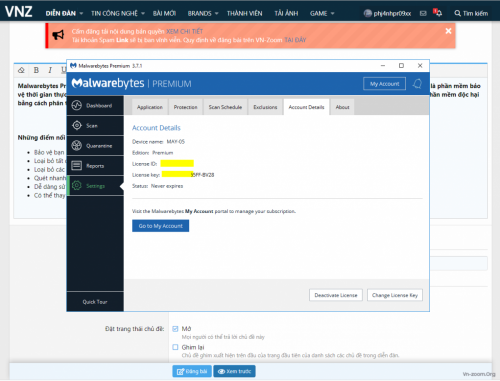Open Reports in Malwarebytes sidebar
This screenshot has width=500, height=381.
point(95,166)
